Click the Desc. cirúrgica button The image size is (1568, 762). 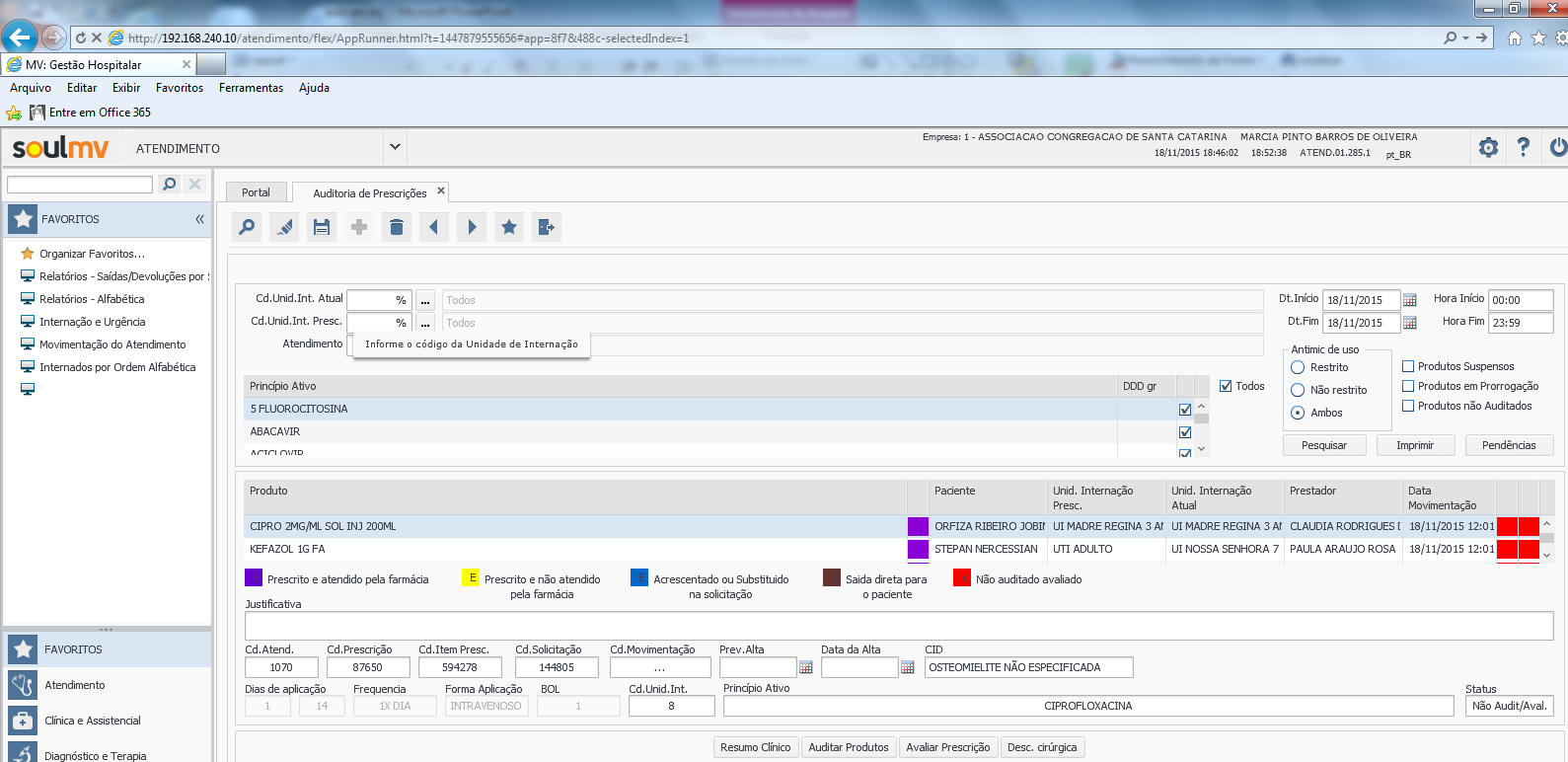(1042, 747)
